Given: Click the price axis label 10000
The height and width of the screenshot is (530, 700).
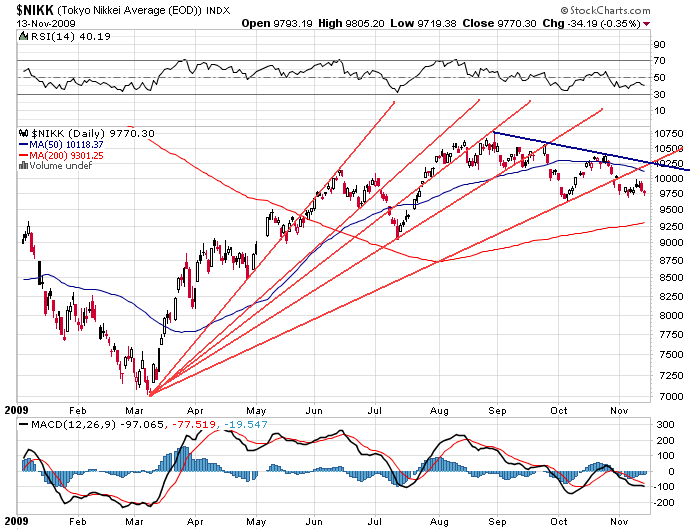Looking at the screenshot, I should point(669,179).
